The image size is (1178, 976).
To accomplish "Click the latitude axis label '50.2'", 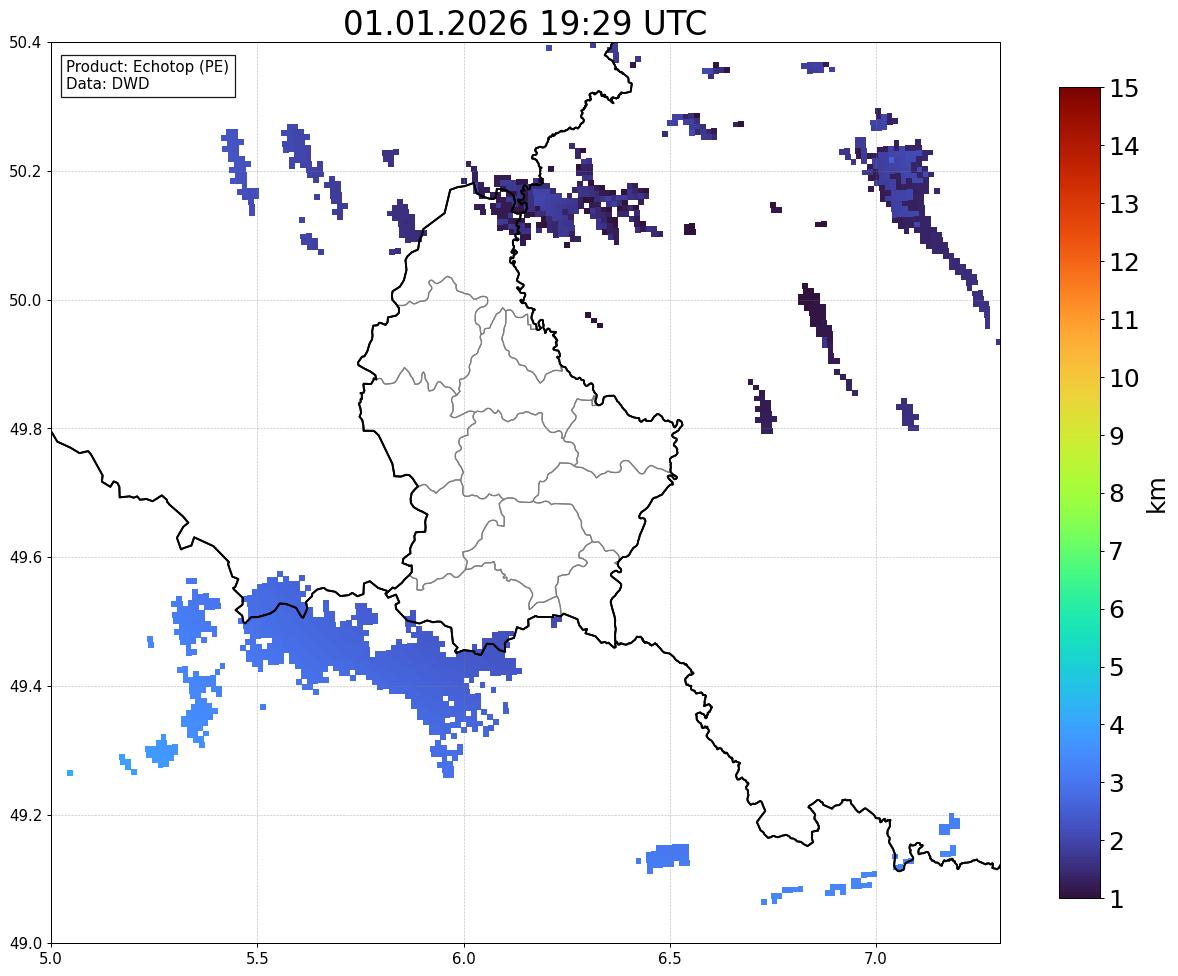I will pos(25,171).
